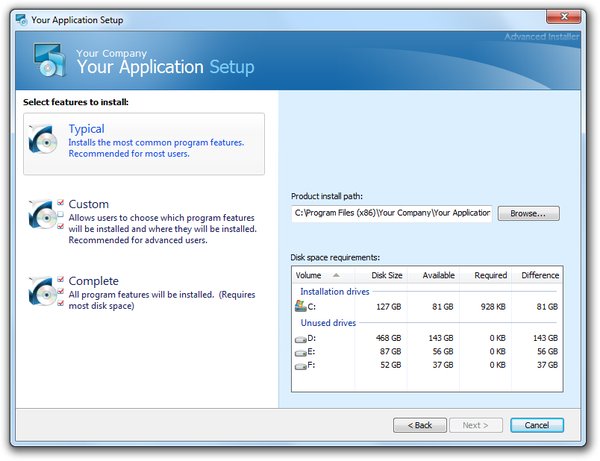Viewport: 600px width, 461px height.
Task: Sort by the Difference column header
Action: tap(537, 275)
